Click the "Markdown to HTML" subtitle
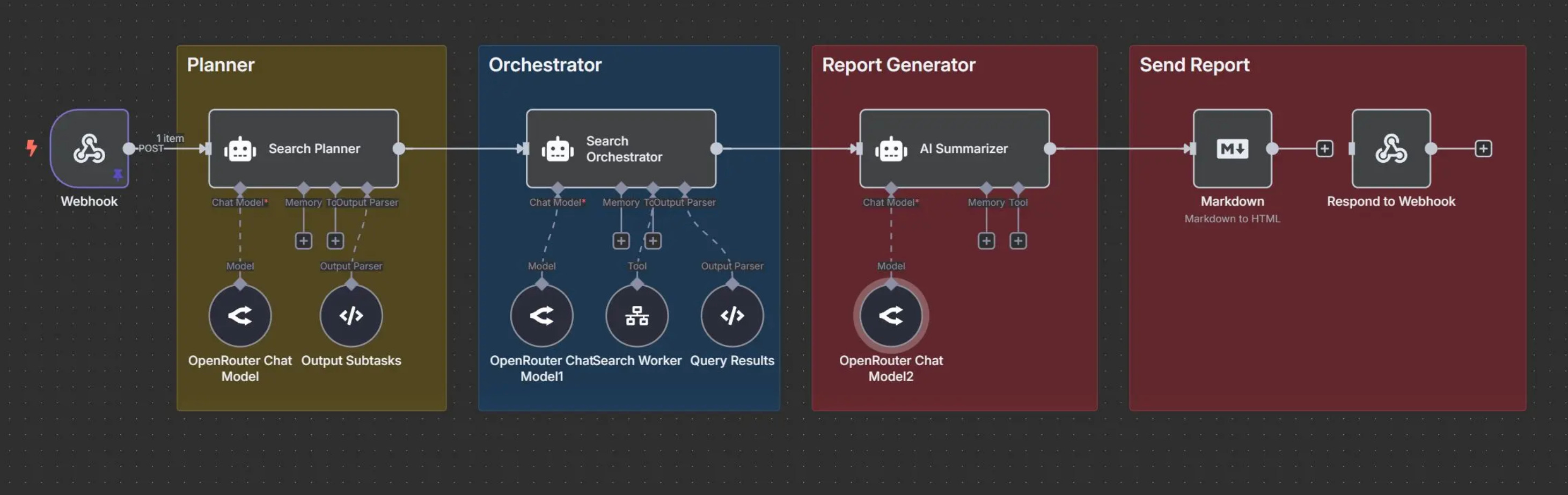The image size is (1568, 495). click(x=1233, y=219)
